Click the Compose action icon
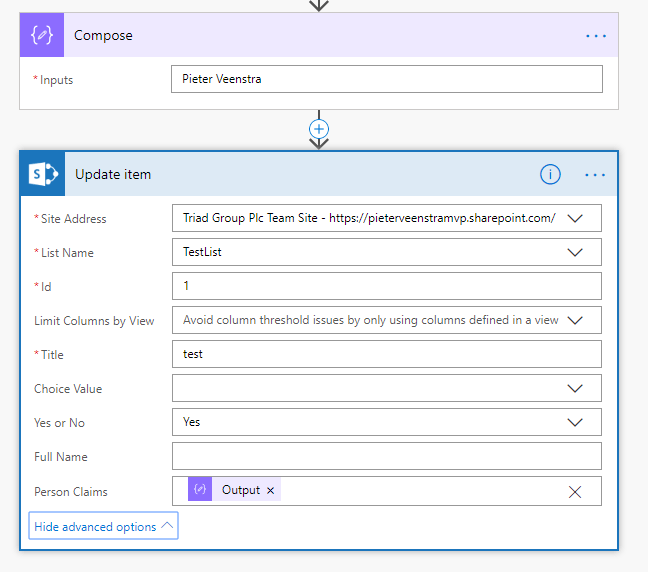The image size is (648, 572). click(x=42, y=35)
